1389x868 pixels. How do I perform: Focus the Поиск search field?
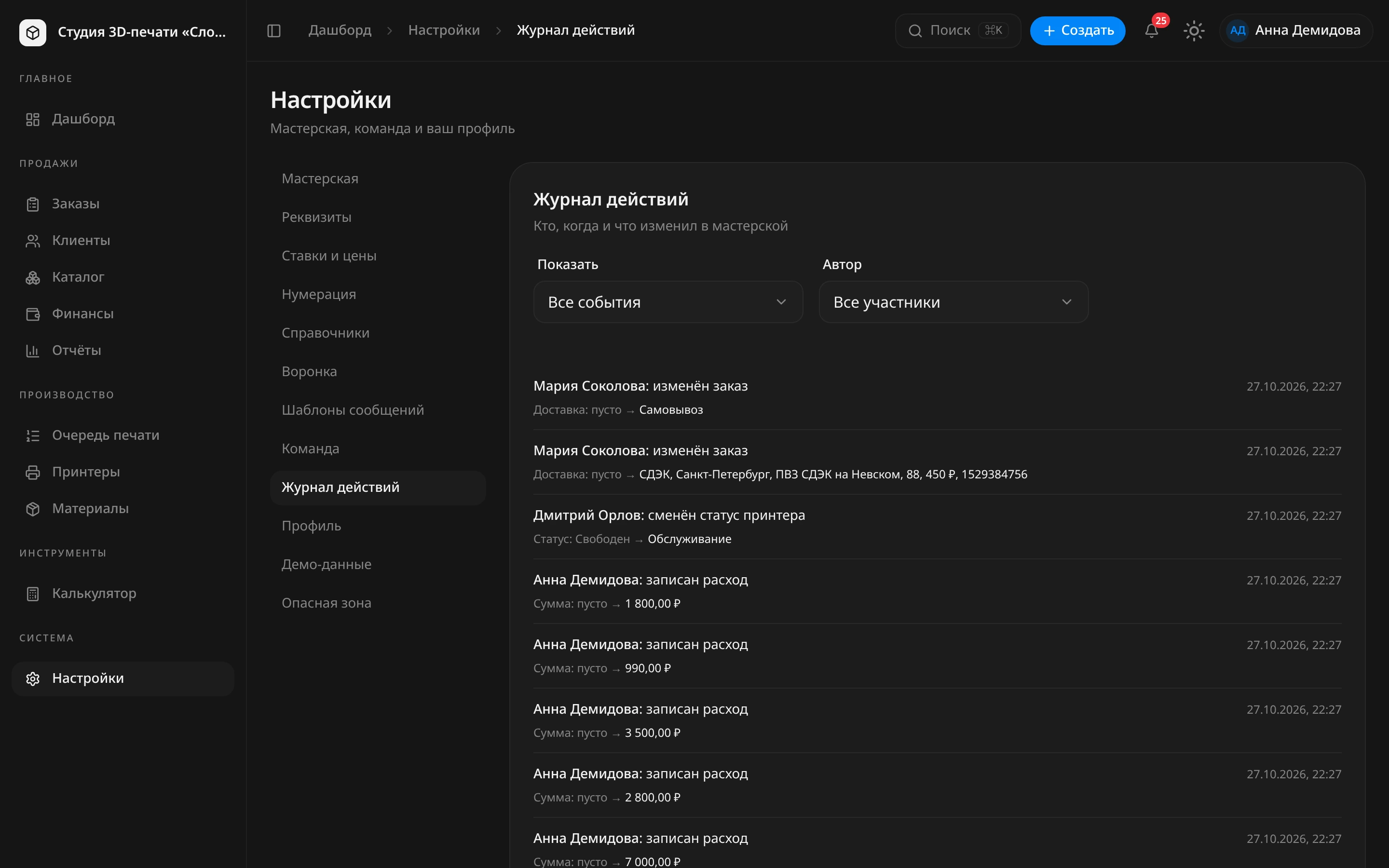coord(957,30)
